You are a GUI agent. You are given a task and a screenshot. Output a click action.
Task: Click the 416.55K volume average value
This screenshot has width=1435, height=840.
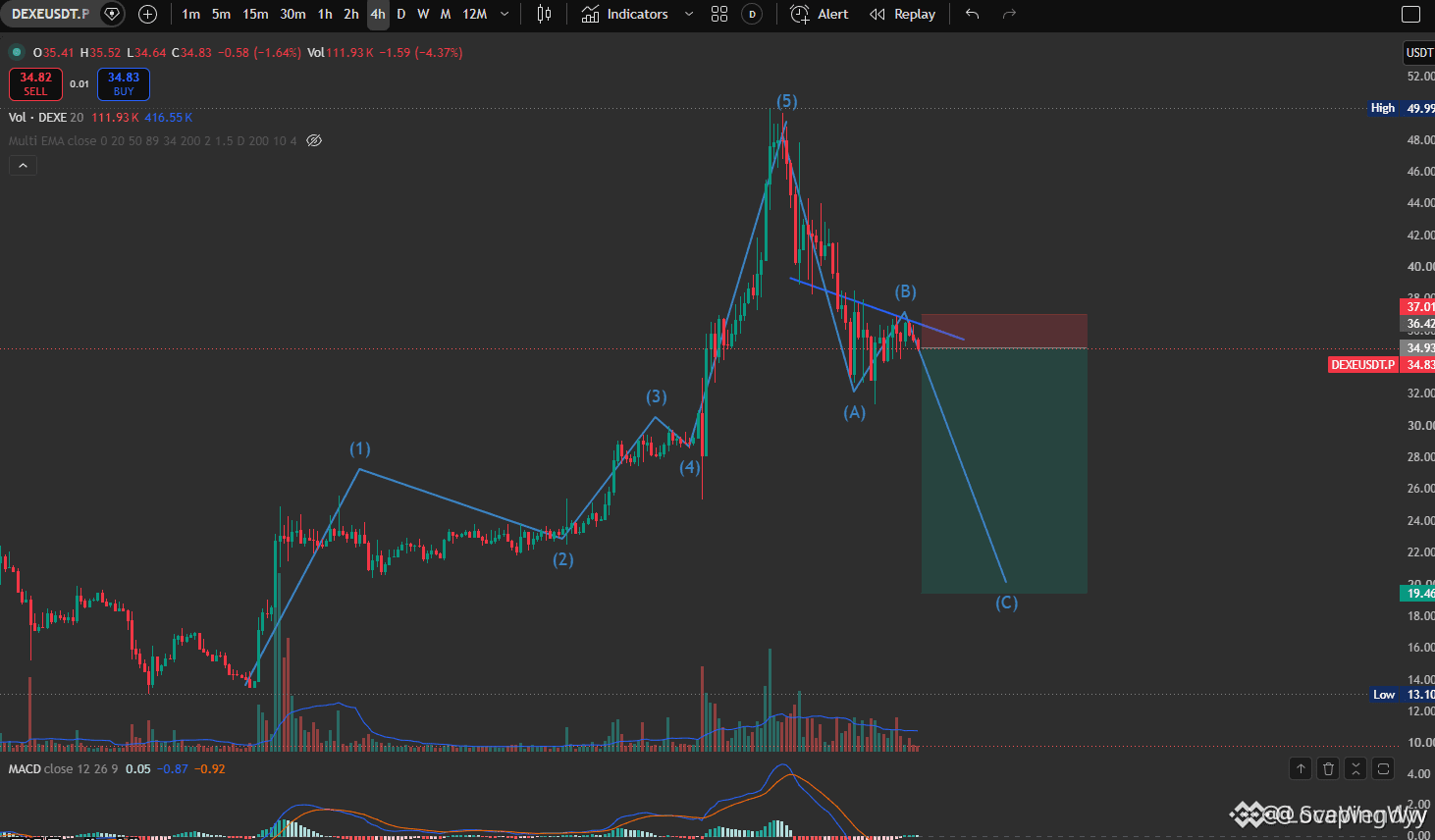coord(169,118)
